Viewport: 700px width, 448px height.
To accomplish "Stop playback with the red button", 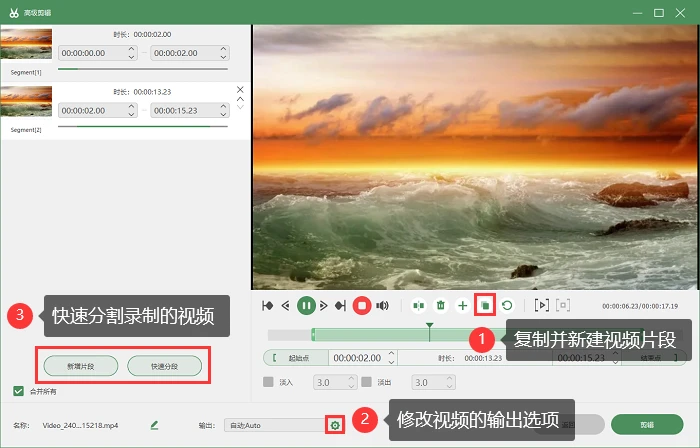I will point(362,306).
